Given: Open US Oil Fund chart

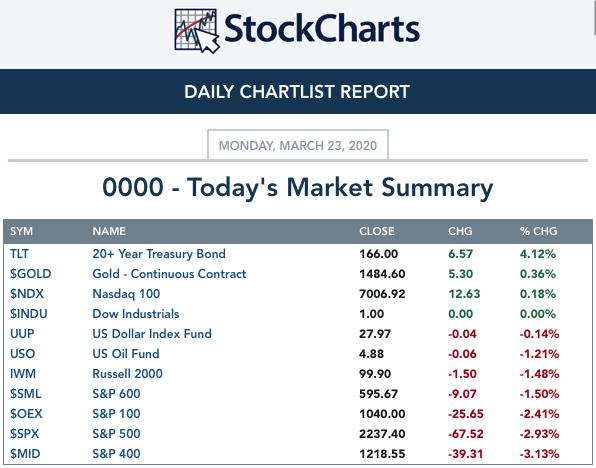Looking at the screenshot, I should point(126,354).
